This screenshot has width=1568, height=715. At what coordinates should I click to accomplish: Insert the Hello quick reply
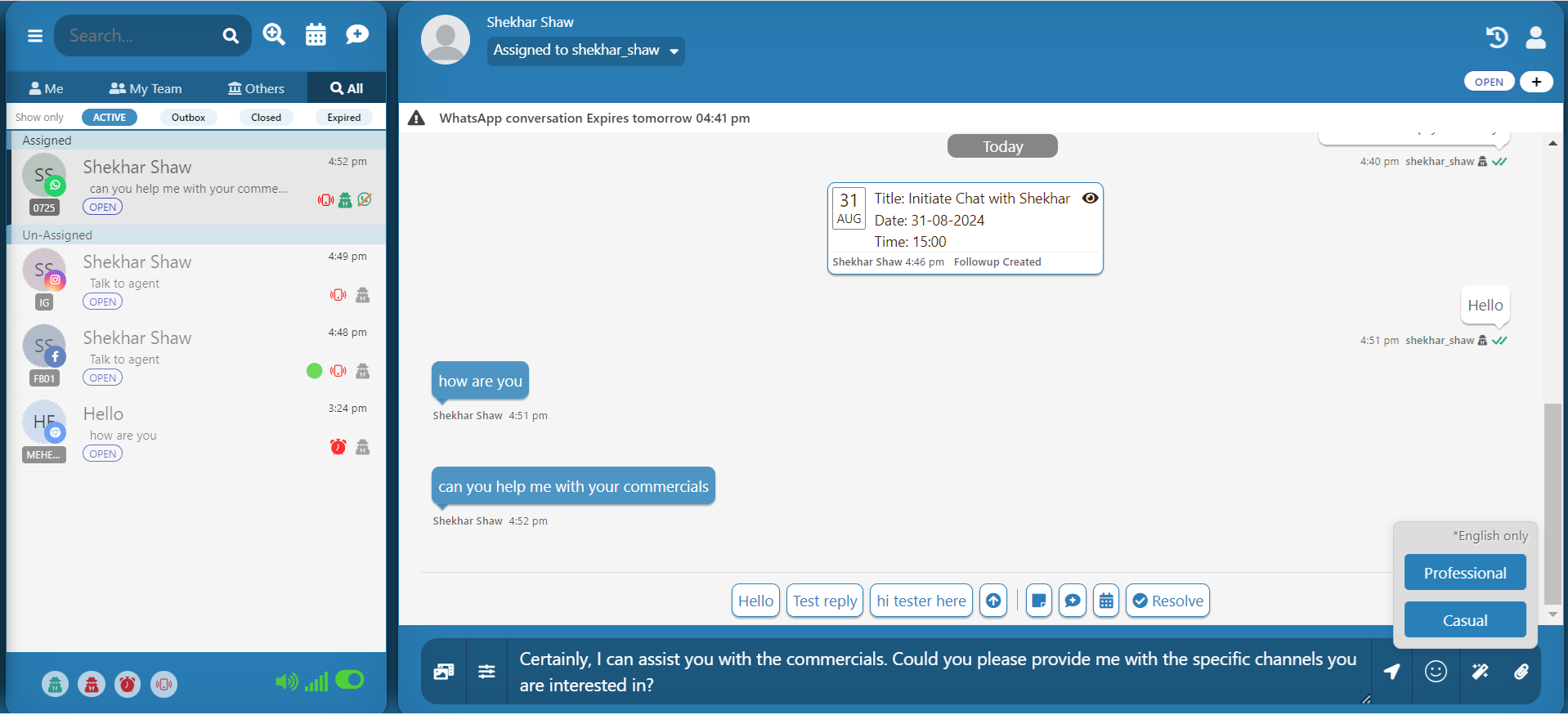pyautogui.click(x=755, y=601)
